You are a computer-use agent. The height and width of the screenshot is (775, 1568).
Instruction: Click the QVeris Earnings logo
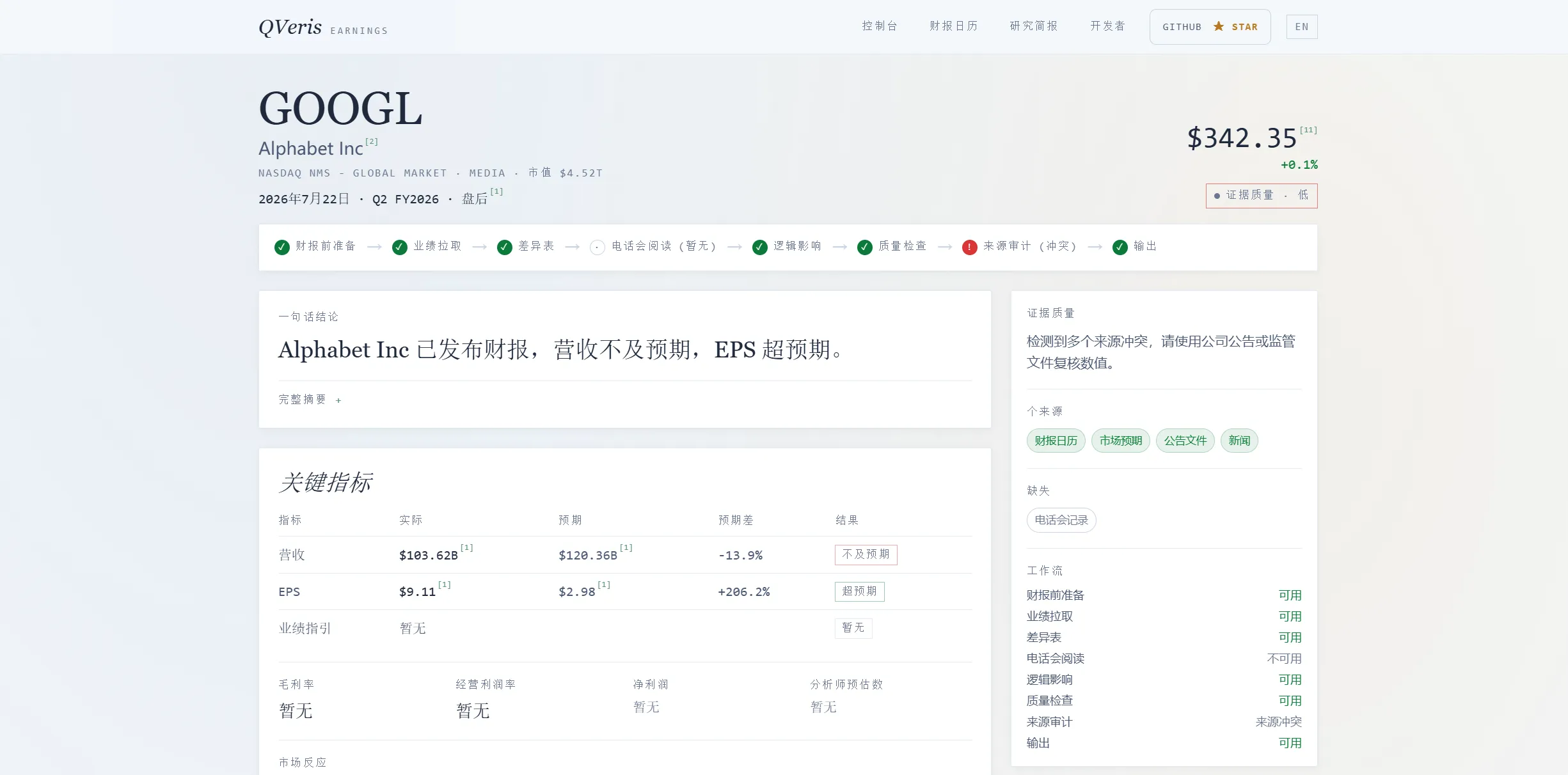tap(323, 27)
